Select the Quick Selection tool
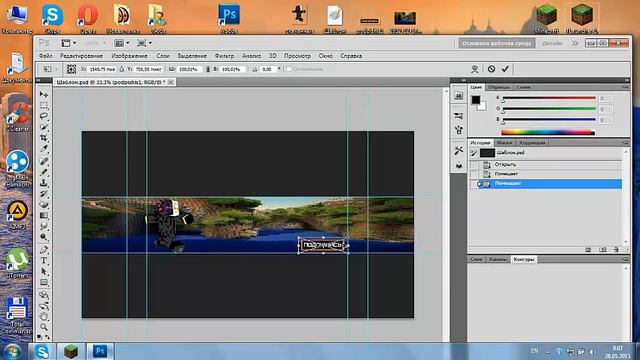Image resolution: width=640 pixels, height=360 pixels. 44,127
